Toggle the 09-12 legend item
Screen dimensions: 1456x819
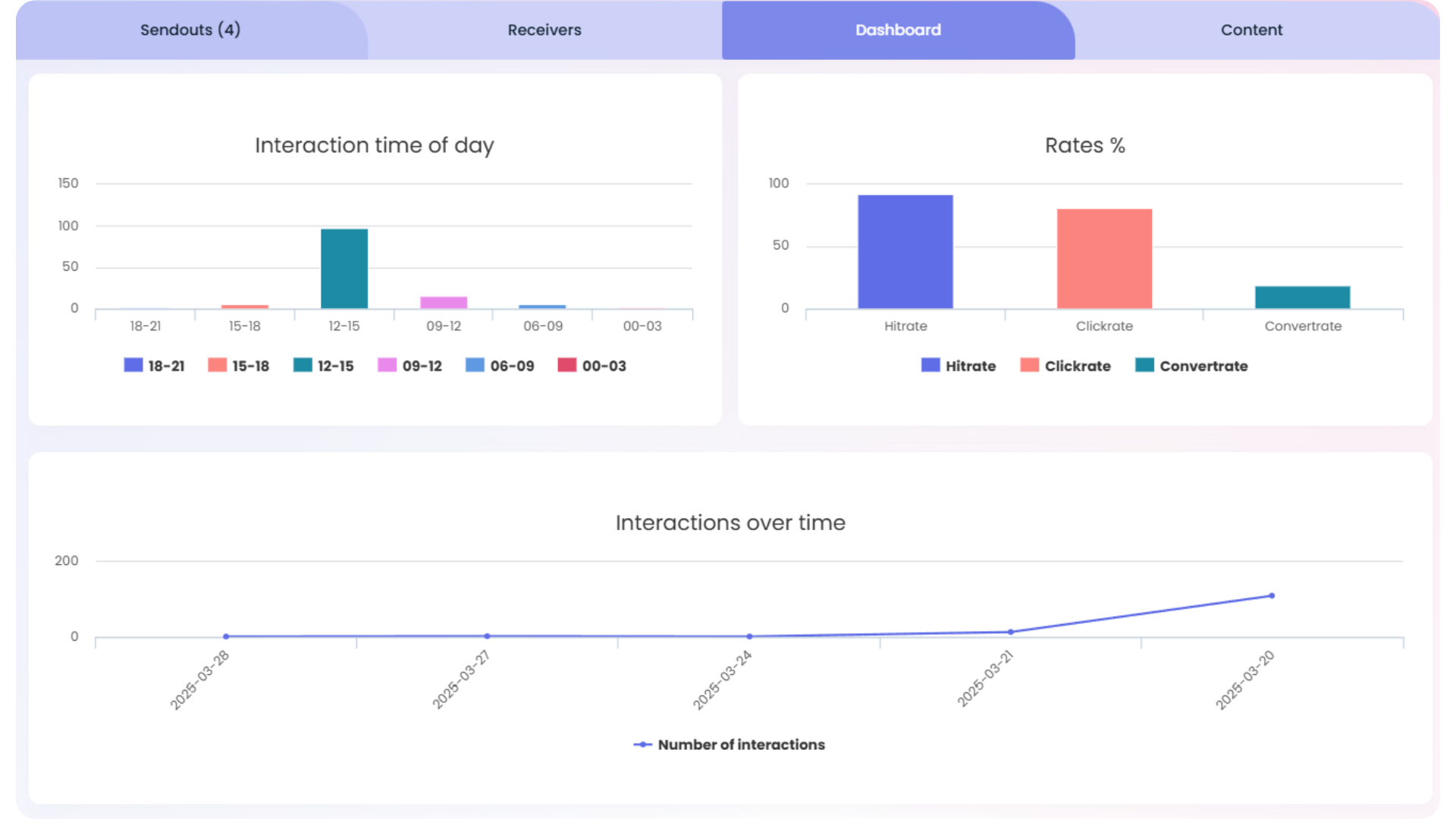(x=409, y=366)
